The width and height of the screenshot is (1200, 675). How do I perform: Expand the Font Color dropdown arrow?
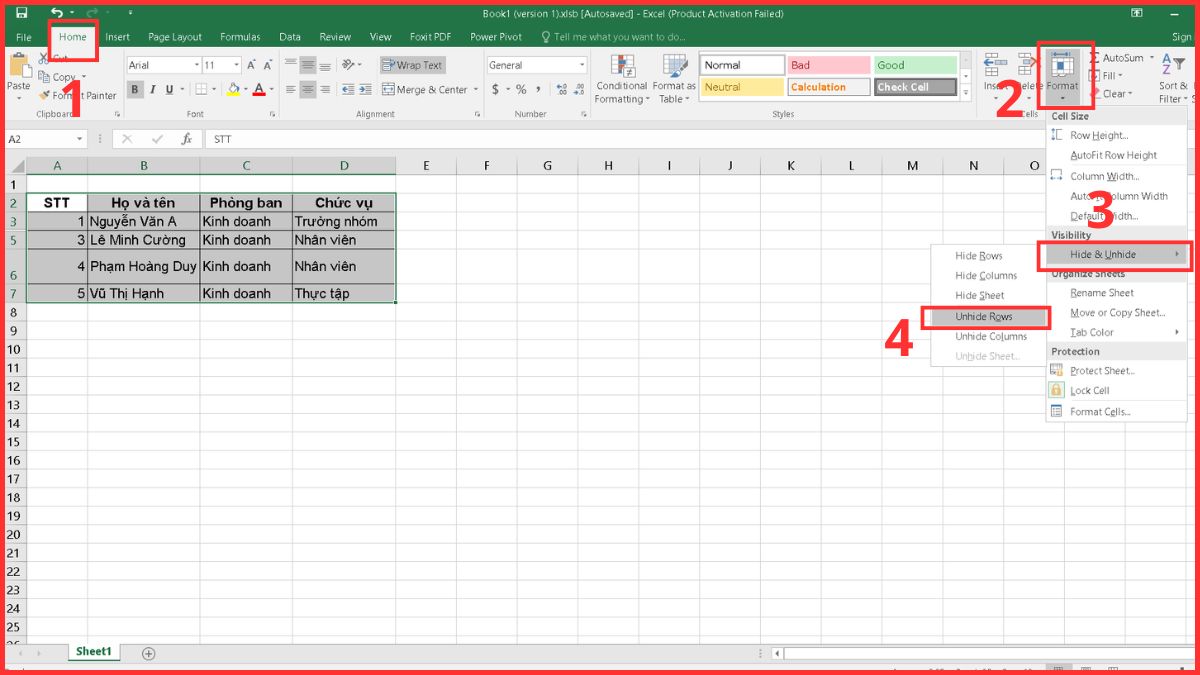[272, 90]
